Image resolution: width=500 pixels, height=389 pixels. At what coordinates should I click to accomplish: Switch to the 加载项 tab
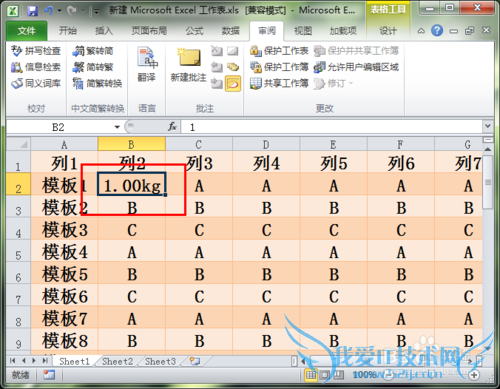[343, 31]
